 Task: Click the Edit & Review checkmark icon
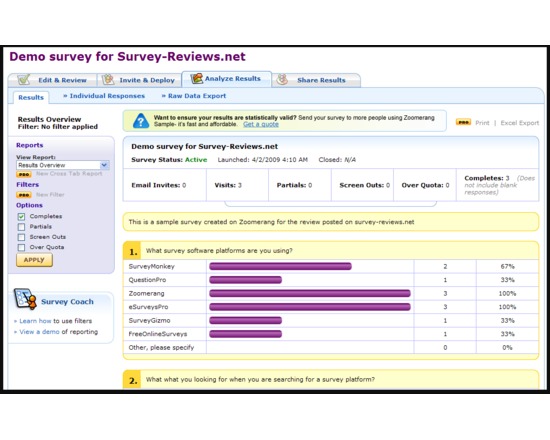(24, 80)
